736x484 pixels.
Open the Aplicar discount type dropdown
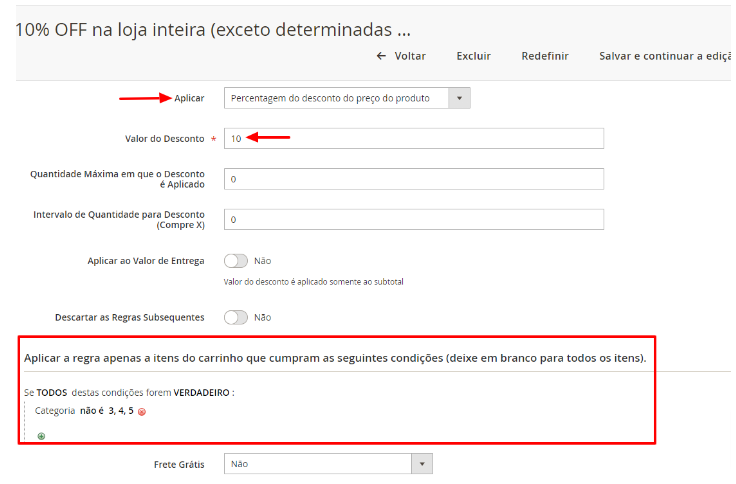click(346, 98)
